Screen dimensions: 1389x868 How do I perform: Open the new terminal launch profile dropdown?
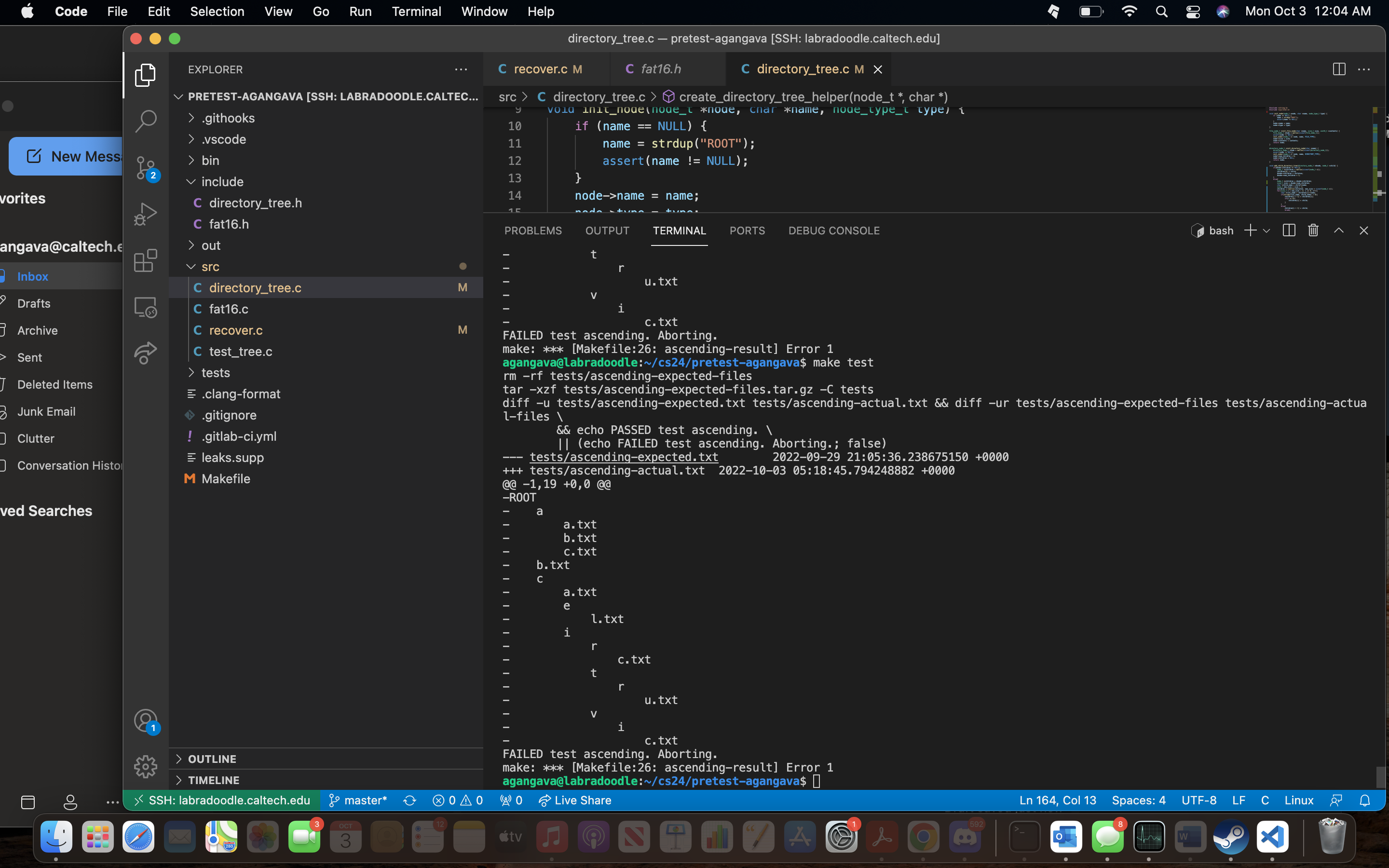coord(1267,230)
